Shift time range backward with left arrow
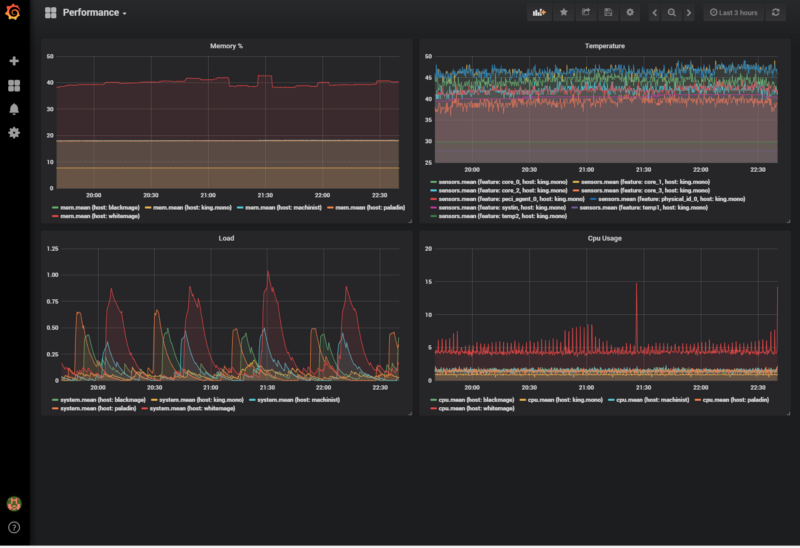Viewport: 800px width, 548px height. click(x=655, y=13)
